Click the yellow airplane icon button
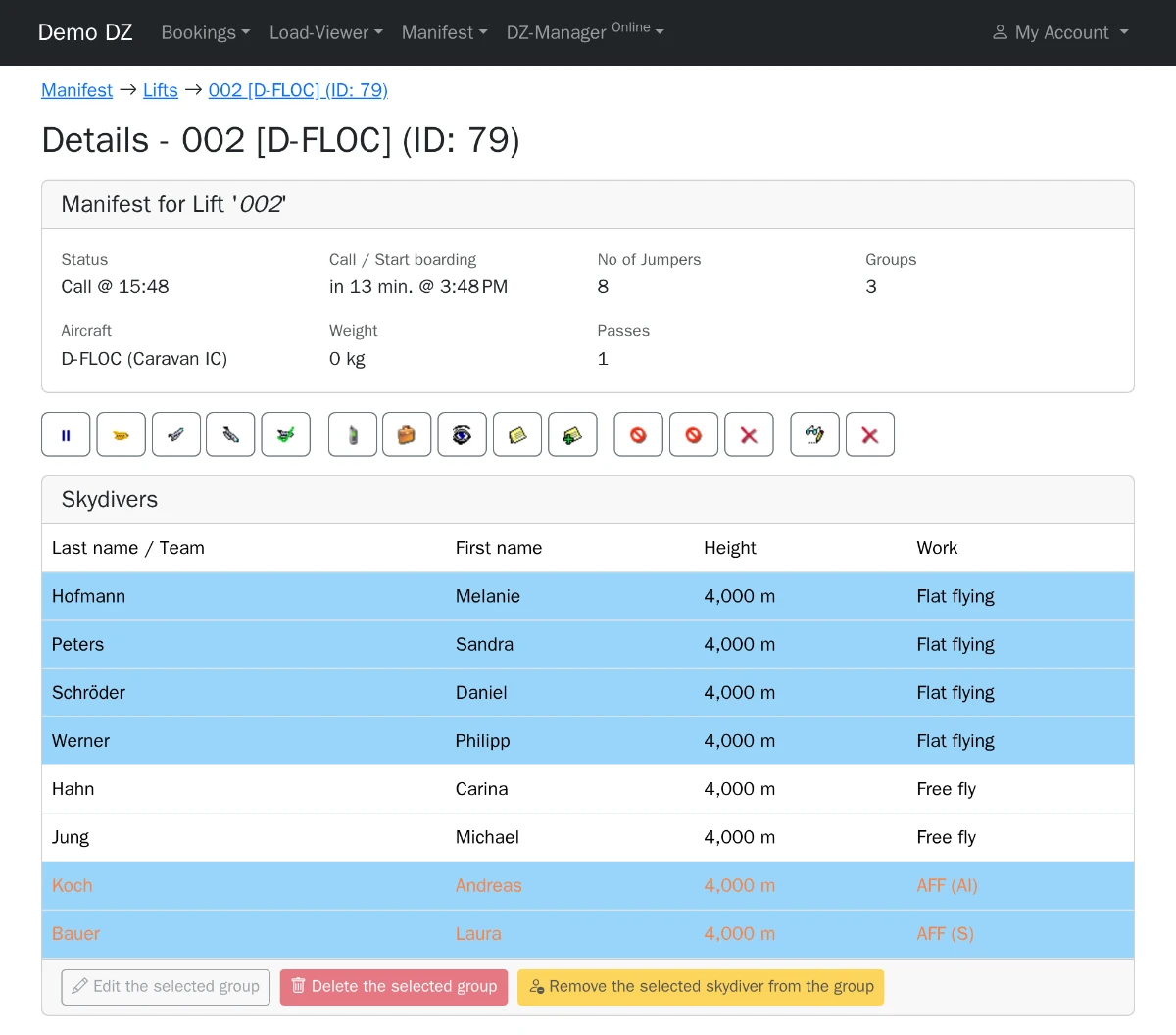Screen dimensions: 1176x1035 coord(122,434)
